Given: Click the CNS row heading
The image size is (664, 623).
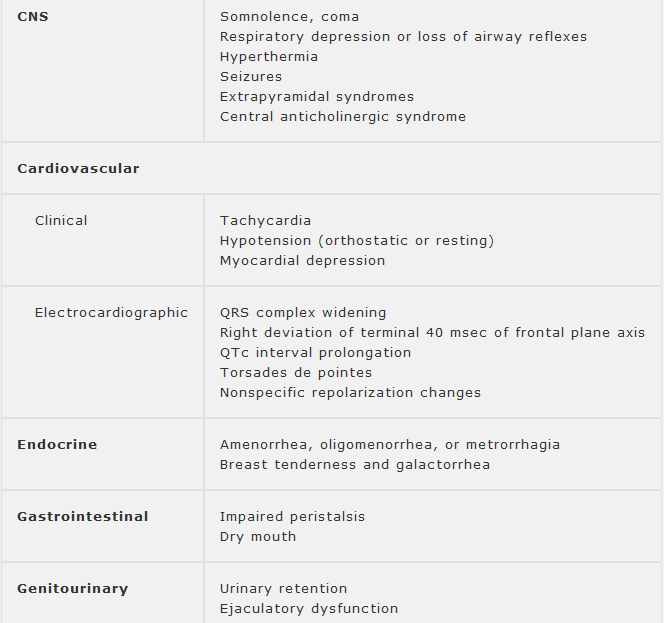Looking at the screenshot, I should point(32,17).
